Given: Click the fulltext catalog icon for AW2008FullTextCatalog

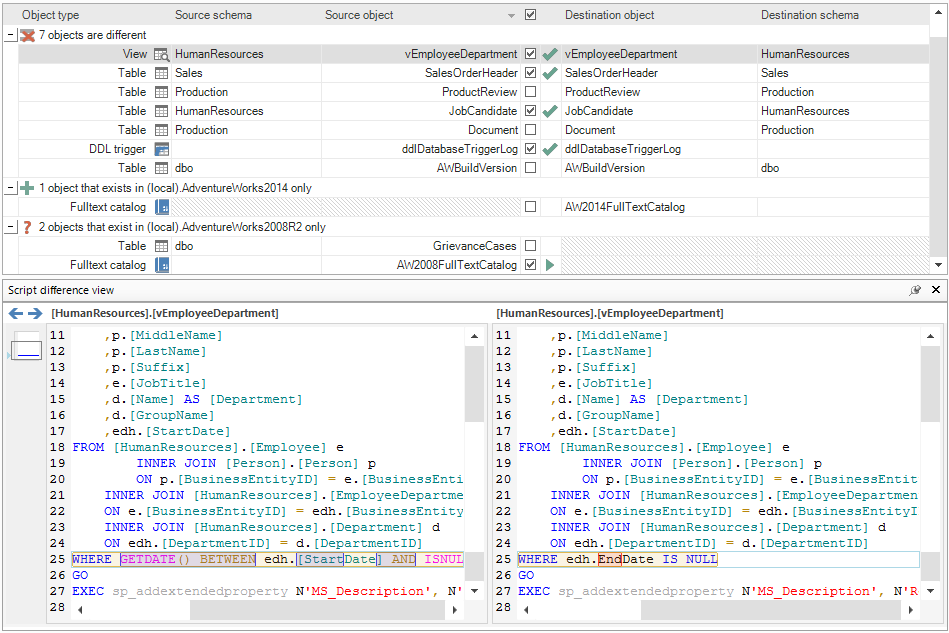Looking at the screenshot, I should click(162, 265).
